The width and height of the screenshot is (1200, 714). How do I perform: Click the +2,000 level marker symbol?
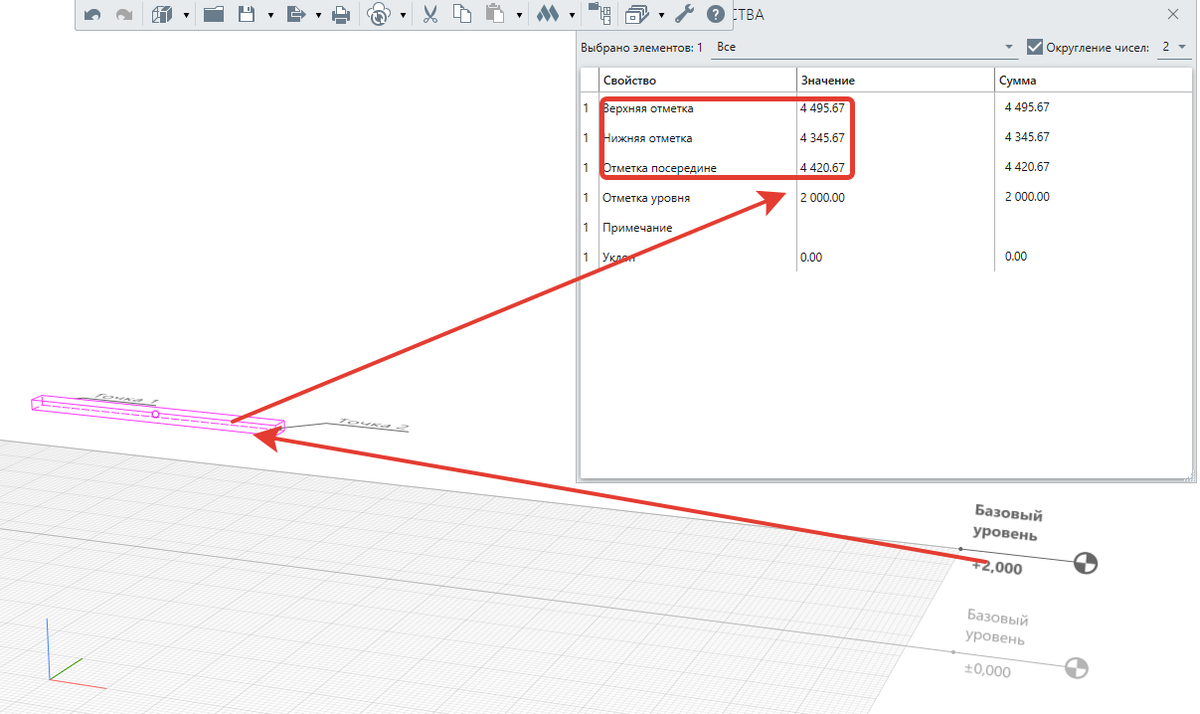(1085, 564)
